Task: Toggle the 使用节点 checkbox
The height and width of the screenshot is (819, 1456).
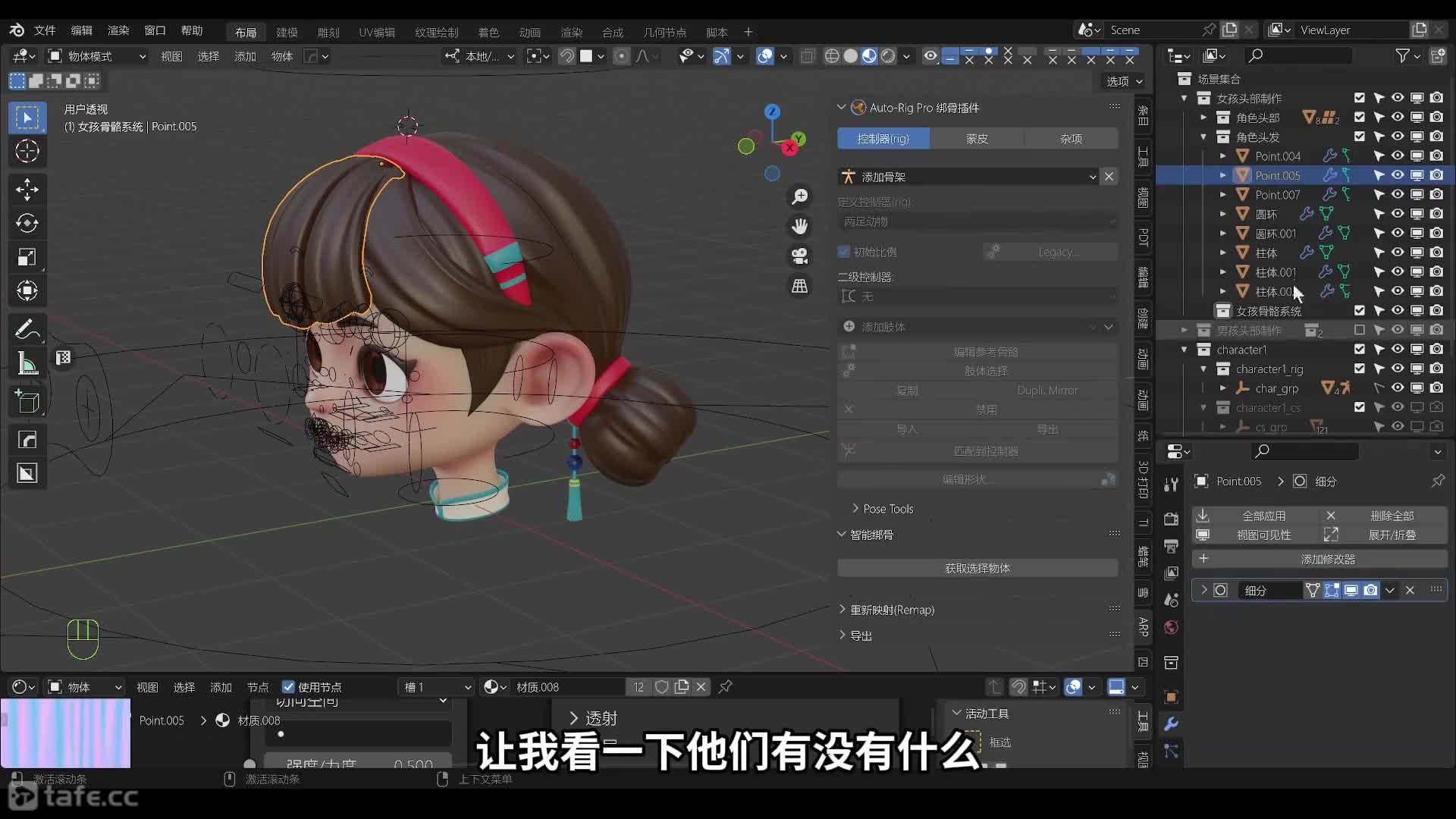Action: [x=288, y=687]
